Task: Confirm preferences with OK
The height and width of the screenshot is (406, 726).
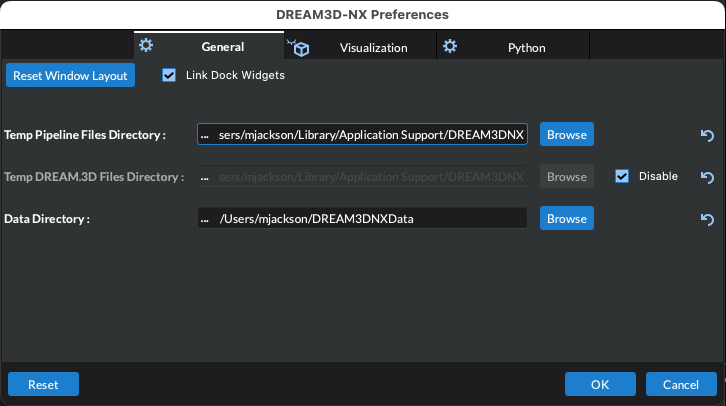Action: (x=600, y=384)
